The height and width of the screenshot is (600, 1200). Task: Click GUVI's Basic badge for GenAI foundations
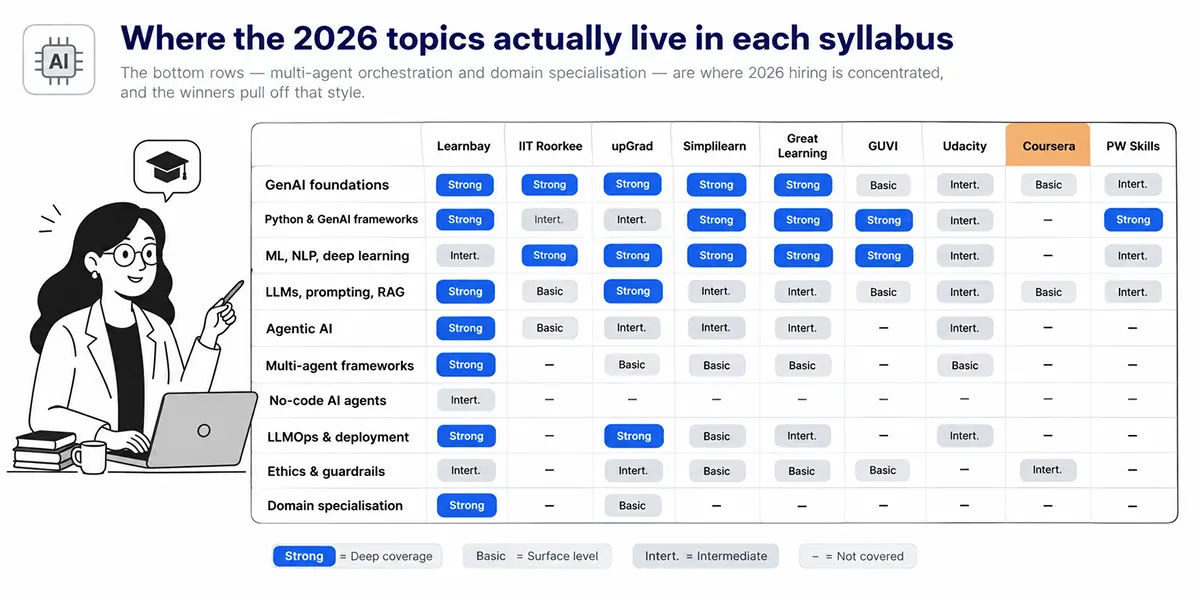coord(883,185)
